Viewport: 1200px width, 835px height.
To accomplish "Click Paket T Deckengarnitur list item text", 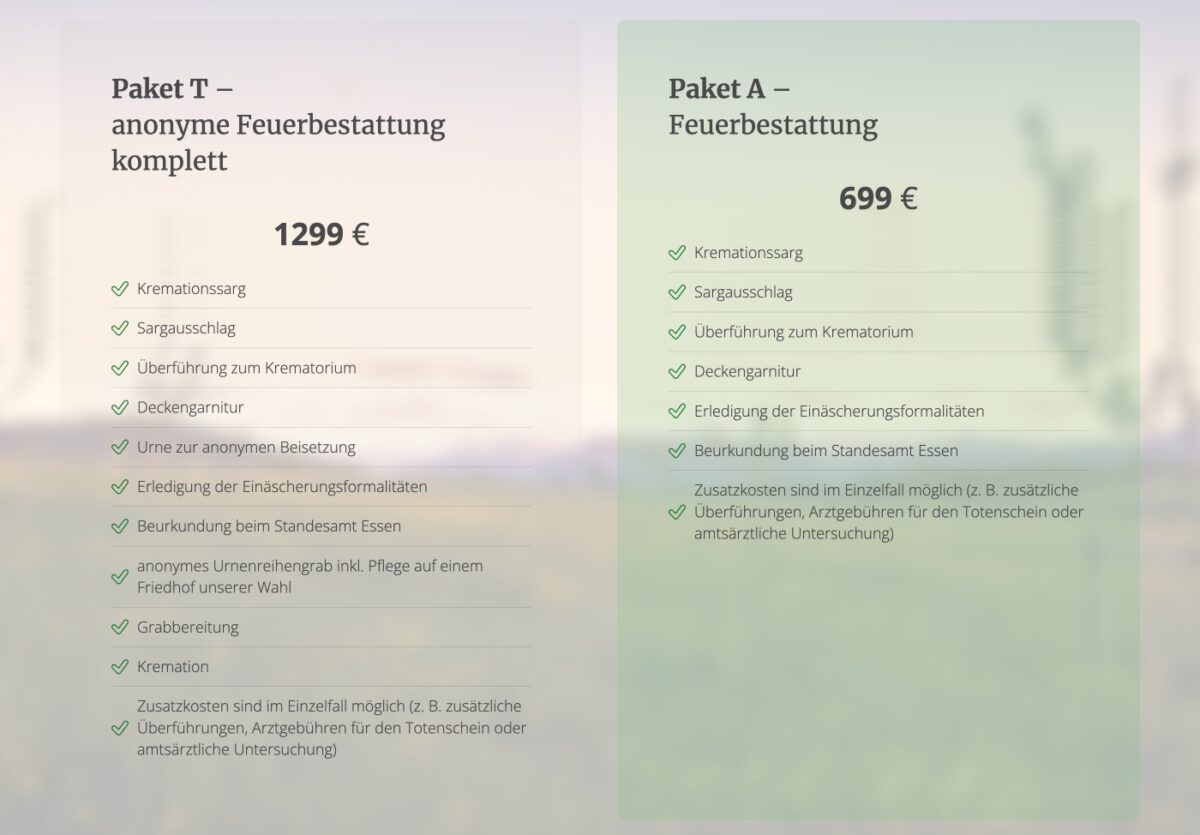I will (x=190, y=407).
